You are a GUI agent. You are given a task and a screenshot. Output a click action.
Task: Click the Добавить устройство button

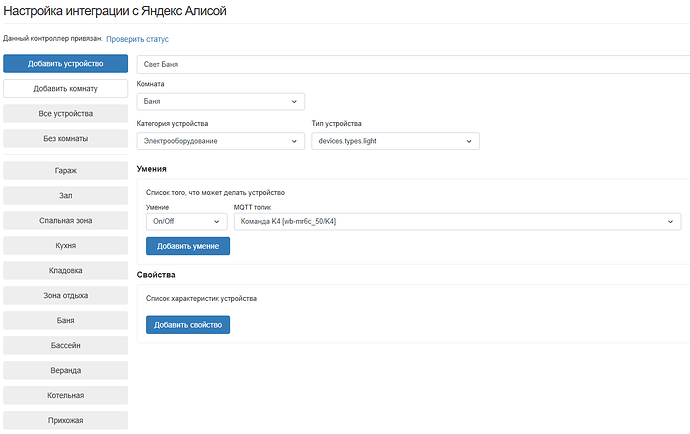(x=66, y=64)
